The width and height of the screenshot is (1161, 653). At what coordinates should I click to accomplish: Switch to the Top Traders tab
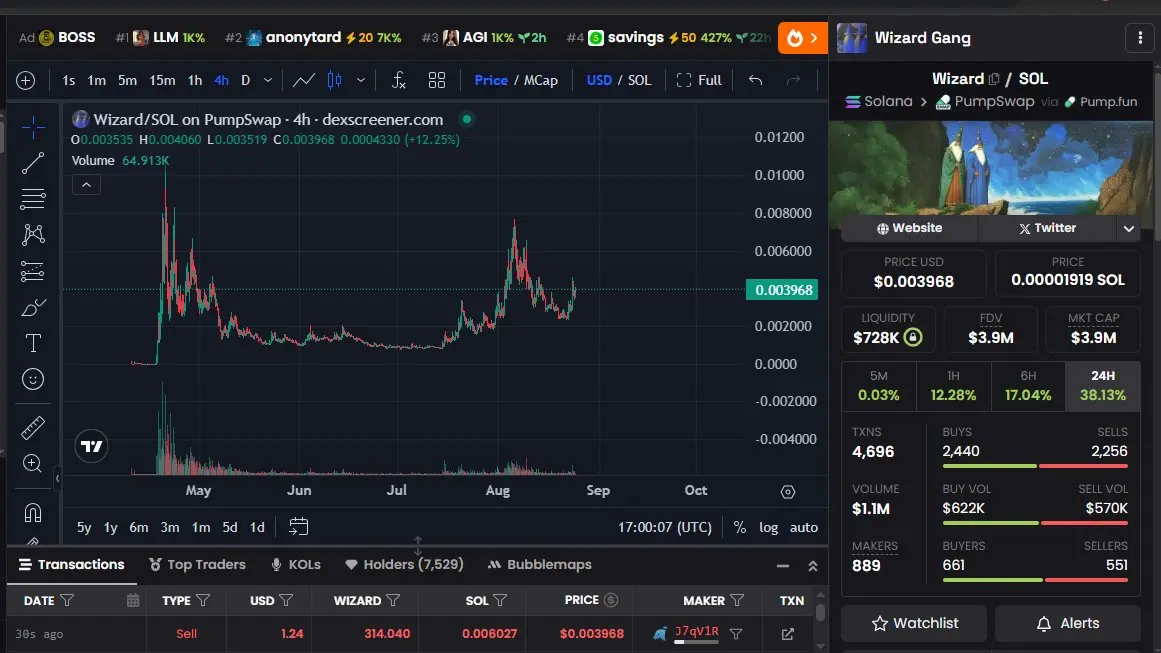(197, 564)
